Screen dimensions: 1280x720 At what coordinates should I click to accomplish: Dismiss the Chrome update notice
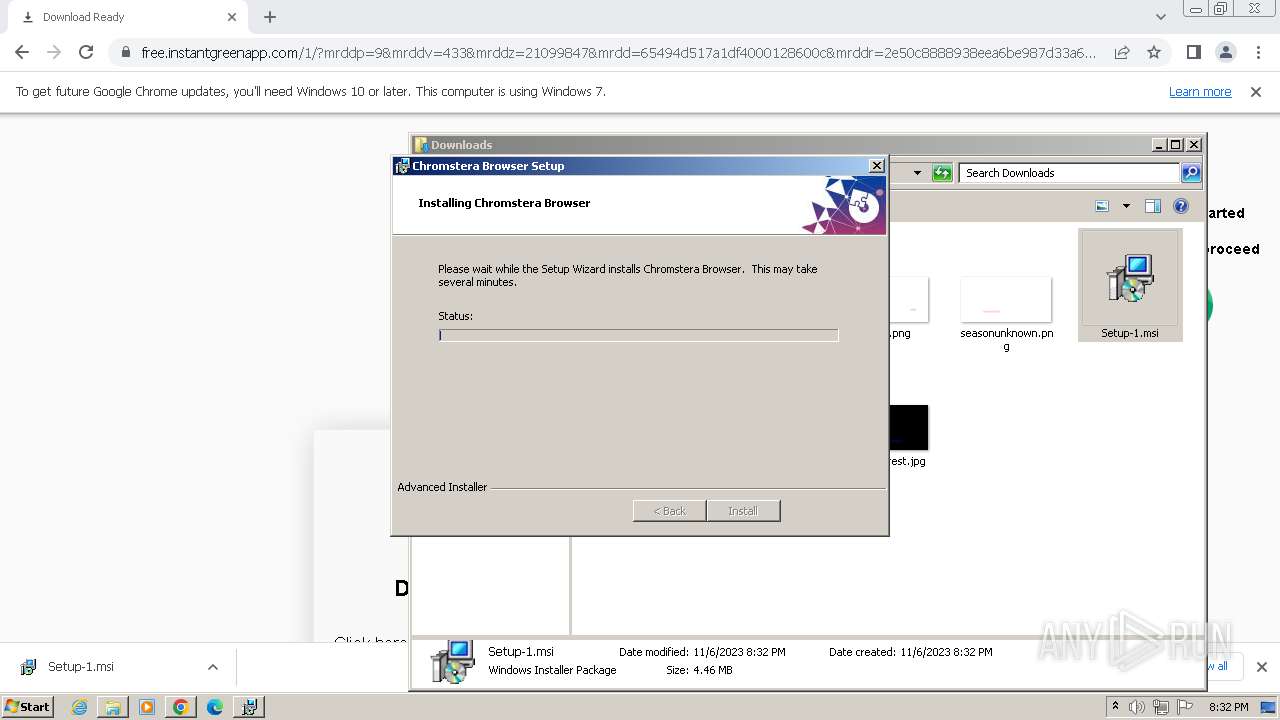(1256, 91)
